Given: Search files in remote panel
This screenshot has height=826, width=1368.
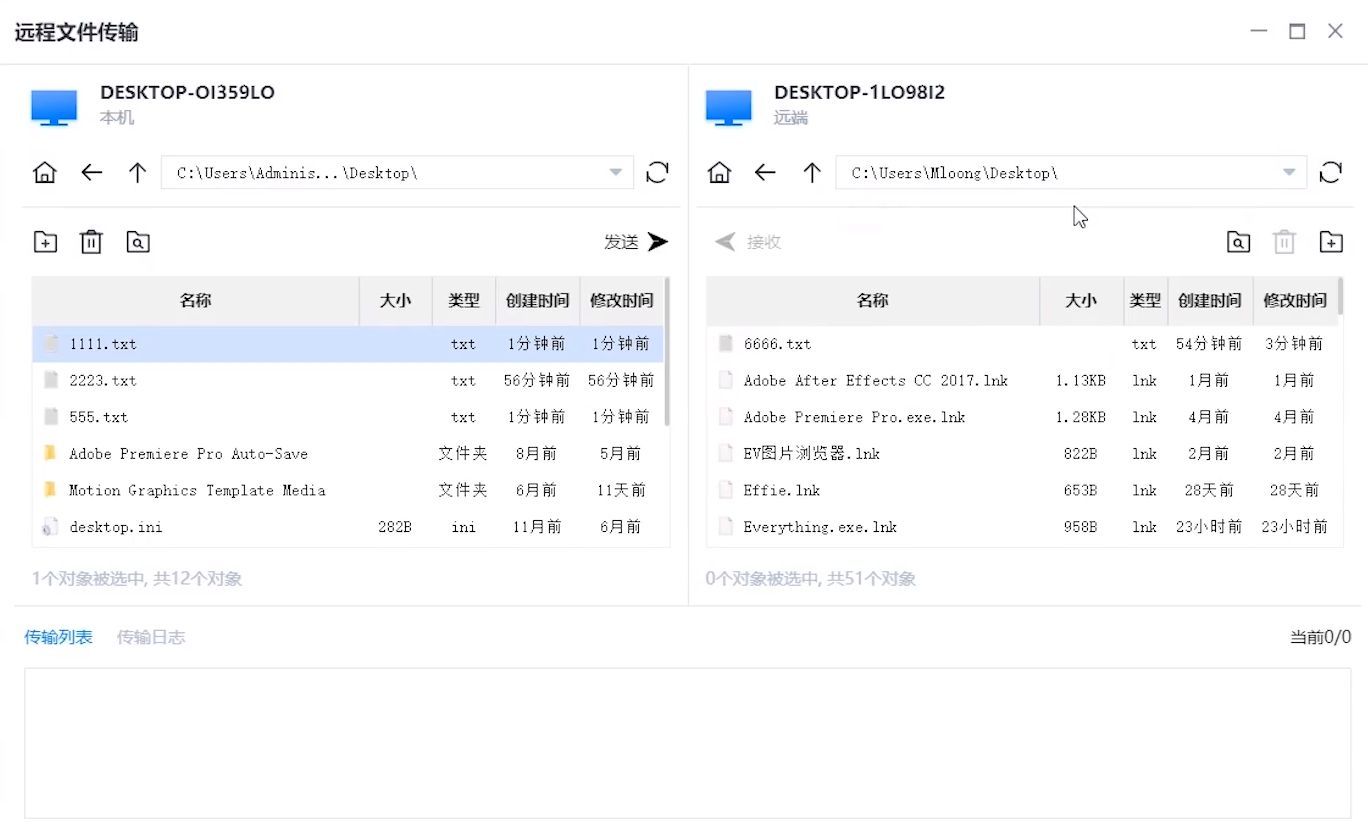Looking at the screenshot, I should tap(1238, 242).
